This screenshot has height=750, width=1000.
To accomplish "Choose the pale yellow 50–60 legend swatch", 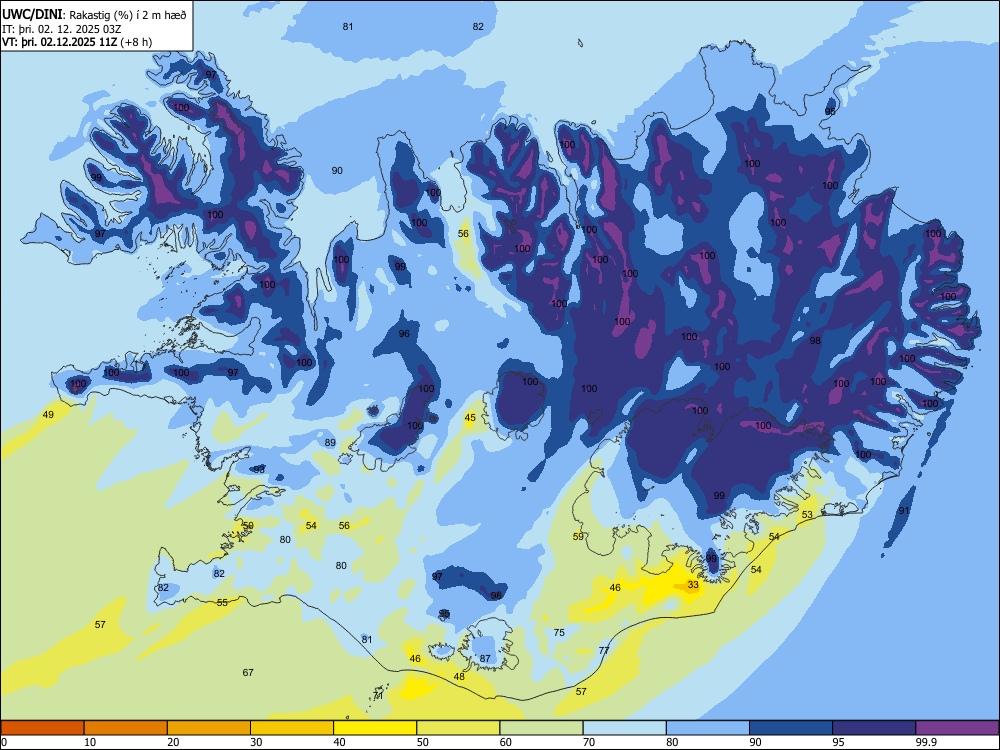I will point(458,728).
